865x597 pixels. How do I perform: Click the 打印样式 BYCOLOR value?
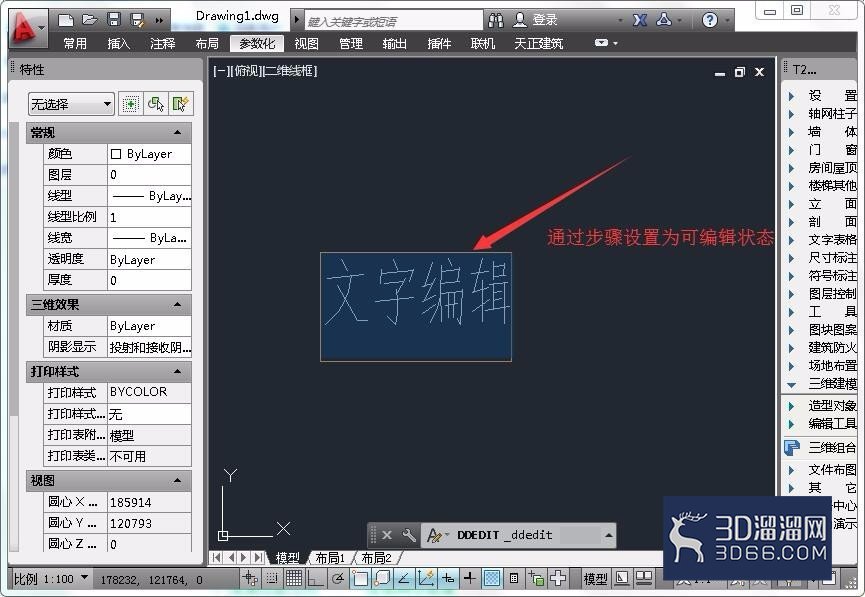coord(149,392)
